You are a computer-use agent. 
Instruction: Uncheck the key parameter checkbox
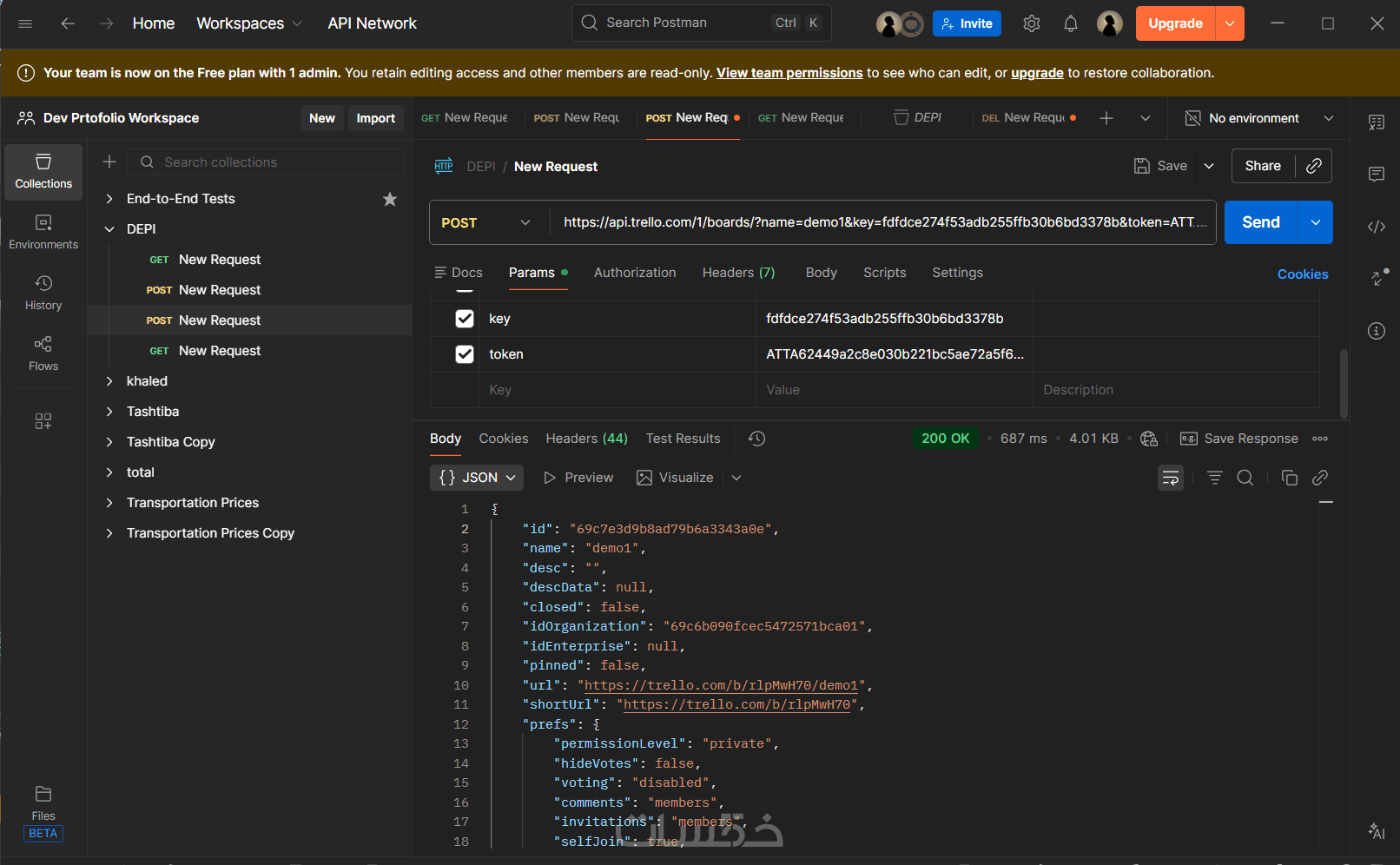[465, 319]
